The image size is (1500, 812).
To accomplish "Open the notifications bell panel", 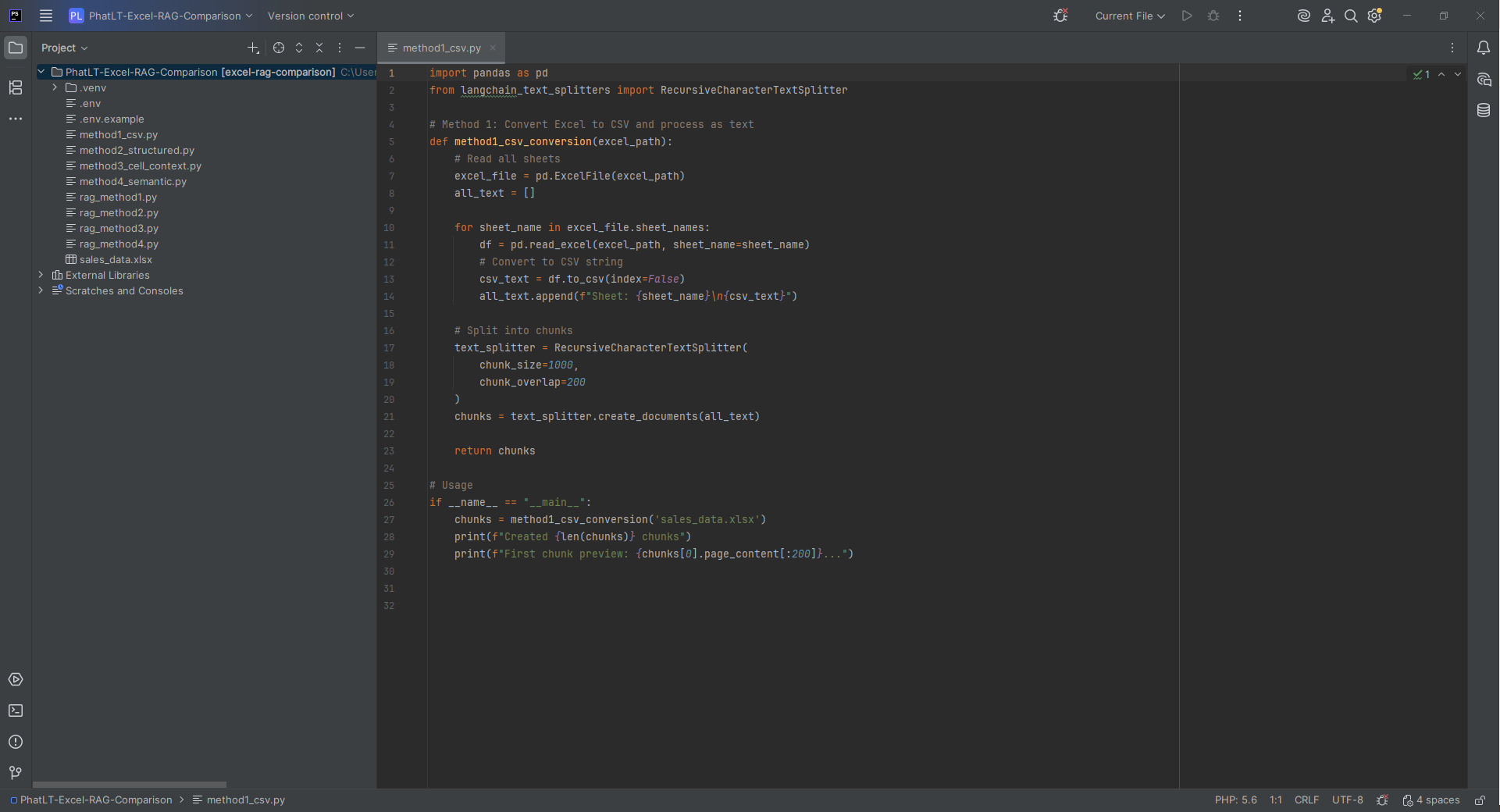I will point(1484,48).
